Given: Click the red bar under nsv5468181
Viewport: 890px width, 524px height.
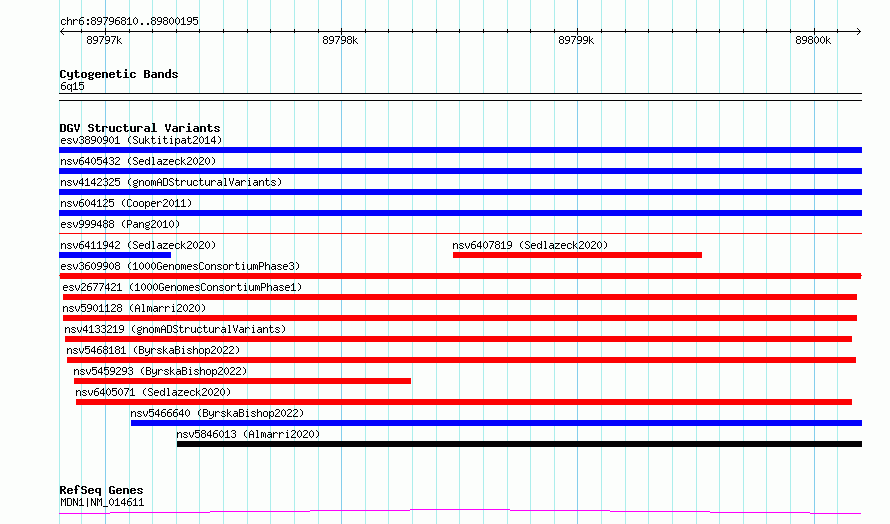Looking at the screenshot, I should point(461,360).
